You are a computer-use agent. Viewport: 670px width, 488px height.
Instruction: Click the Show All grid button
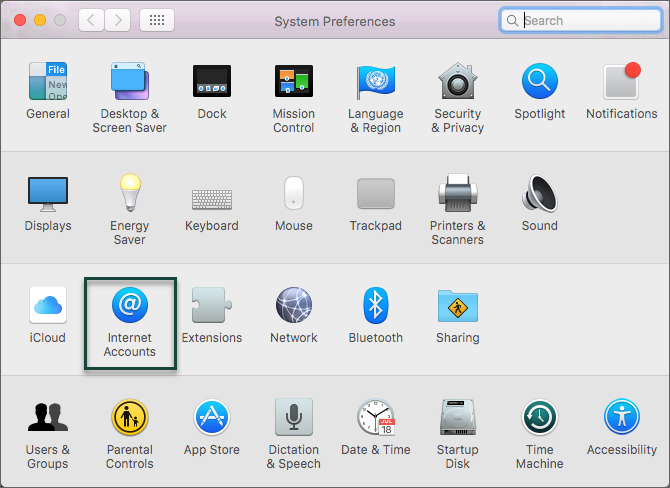click(x=157, y=20)
